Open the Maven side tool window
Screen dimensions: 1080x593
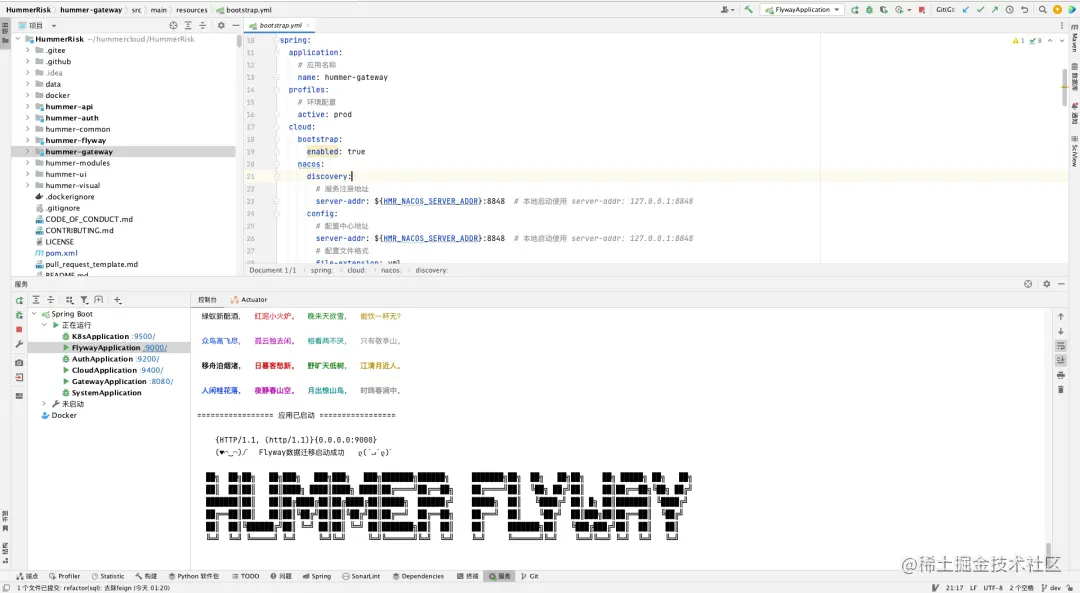coord(1074,38)
